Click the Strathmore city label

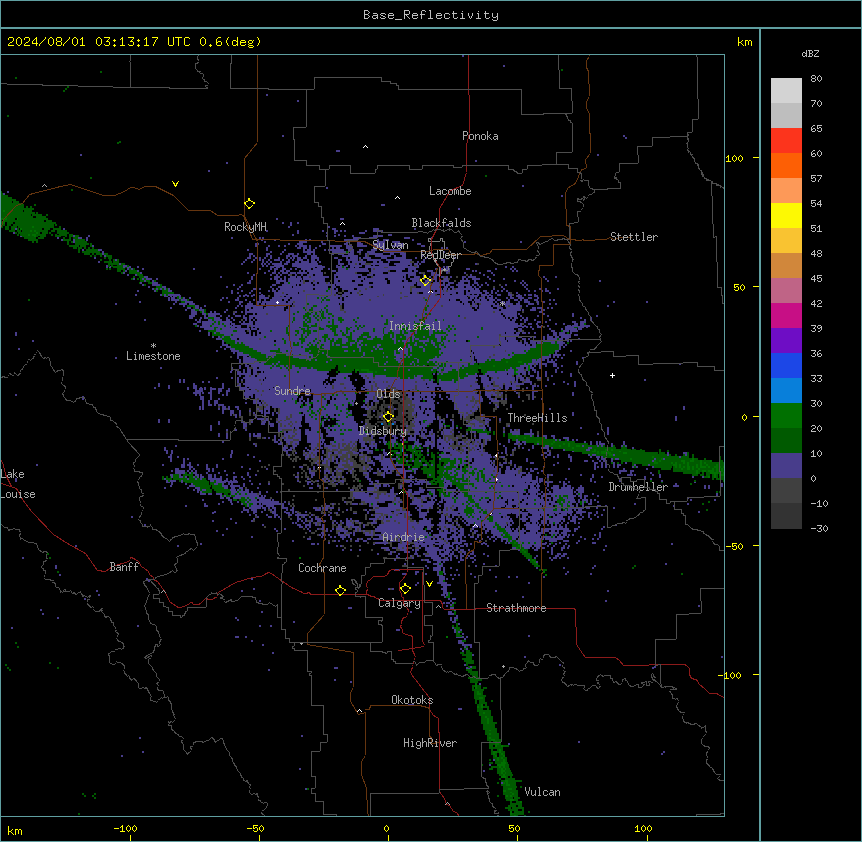(516, 608)
